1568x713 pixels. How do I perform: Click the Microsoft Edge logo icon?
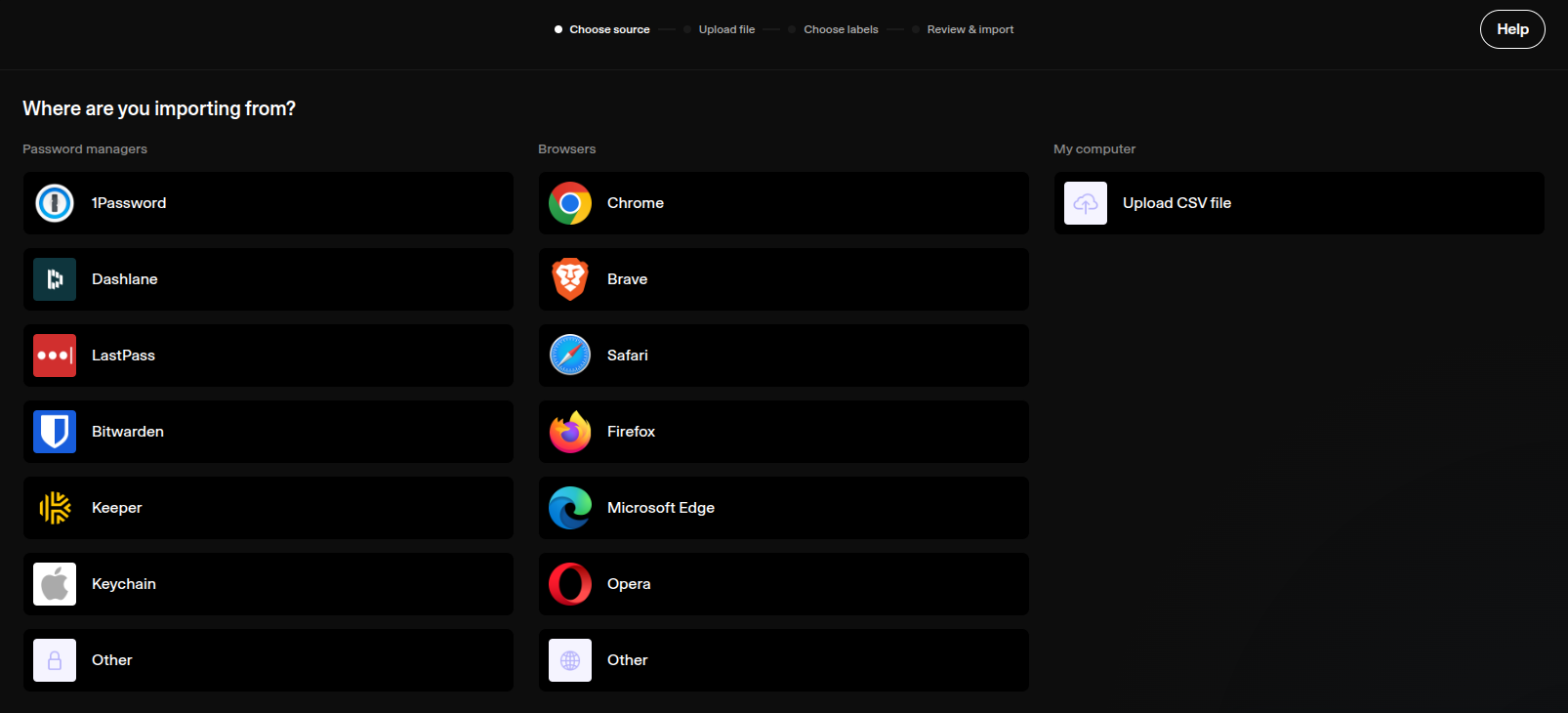570,508
